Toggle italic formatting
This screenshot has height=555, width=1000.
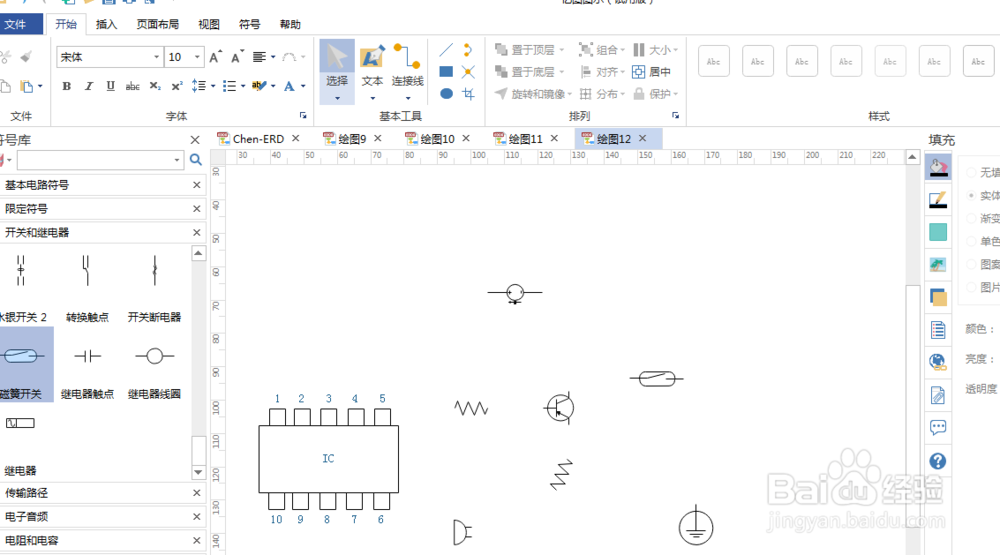pos(89,85)
